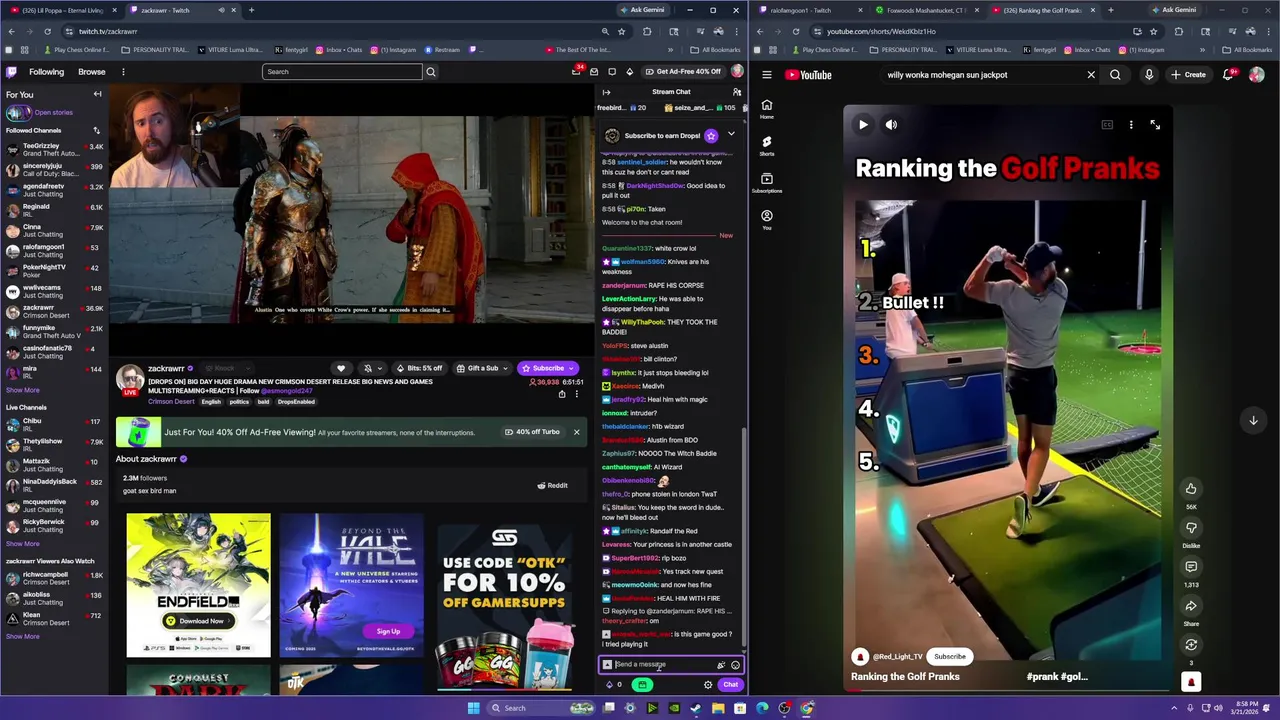Expand the Bits 5% off dropdown
The width and height of the screenshot is (1280, 720).
(420, 368)
